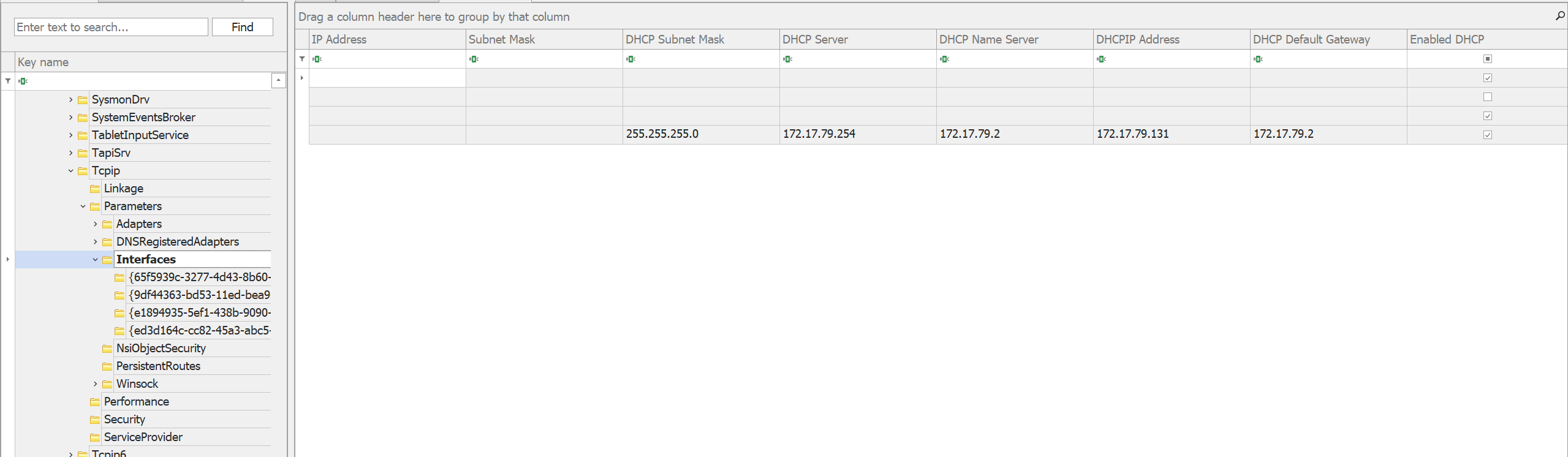Click the Adapters folder icon
The image size is (1568, 457).
107,224
